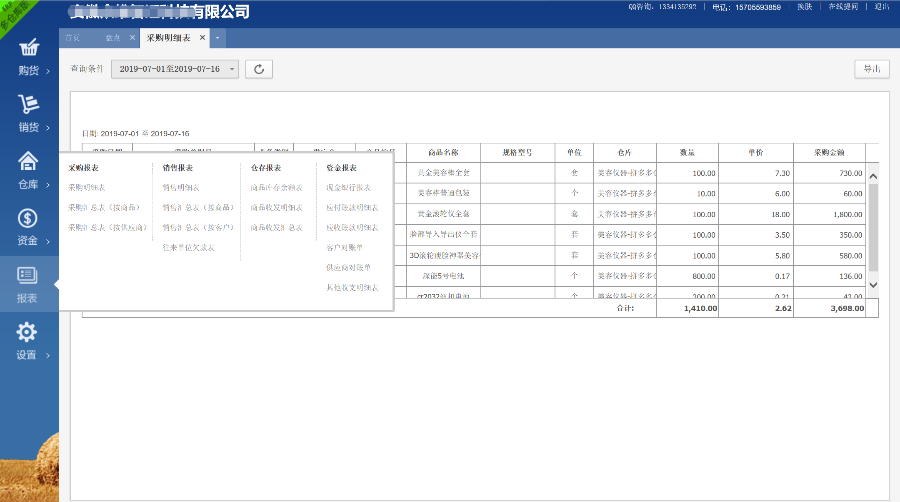
Task: Open 商品库存余额表 inventory report
Action: point(276,187)
